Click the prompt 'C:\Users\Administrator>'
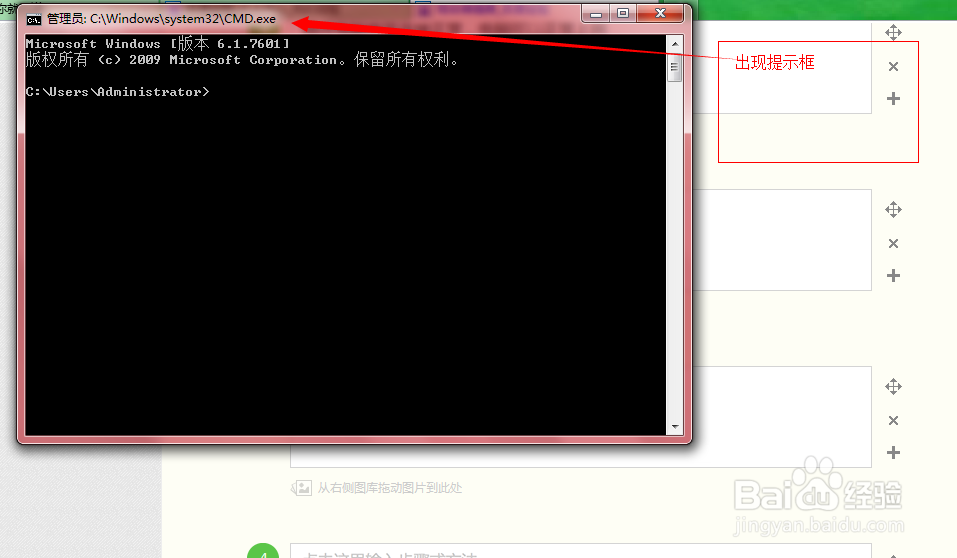 (x=117, y=92)
